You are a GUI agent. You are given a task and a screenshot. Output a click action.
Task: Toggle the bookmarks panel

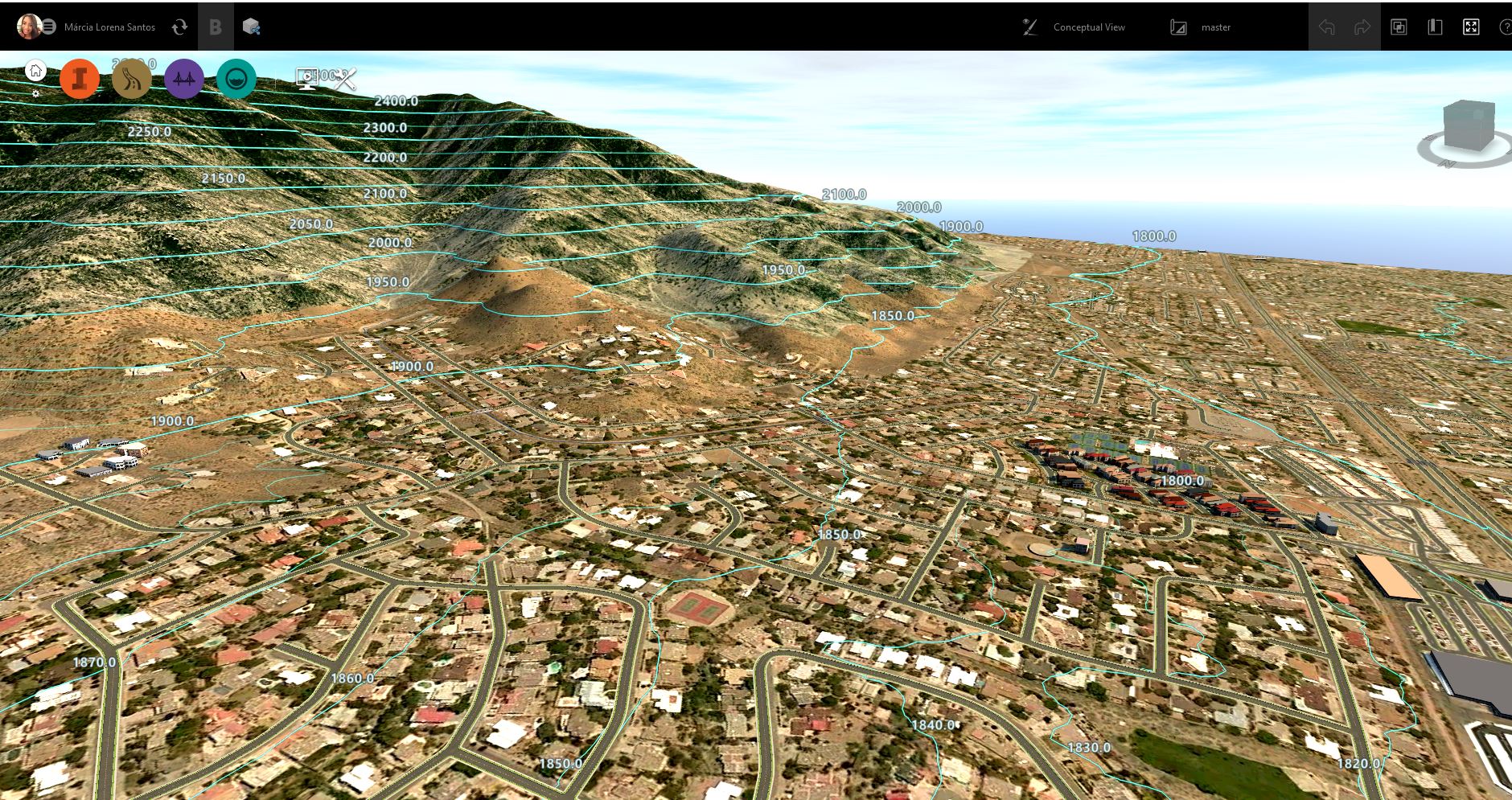(1435, 27)
